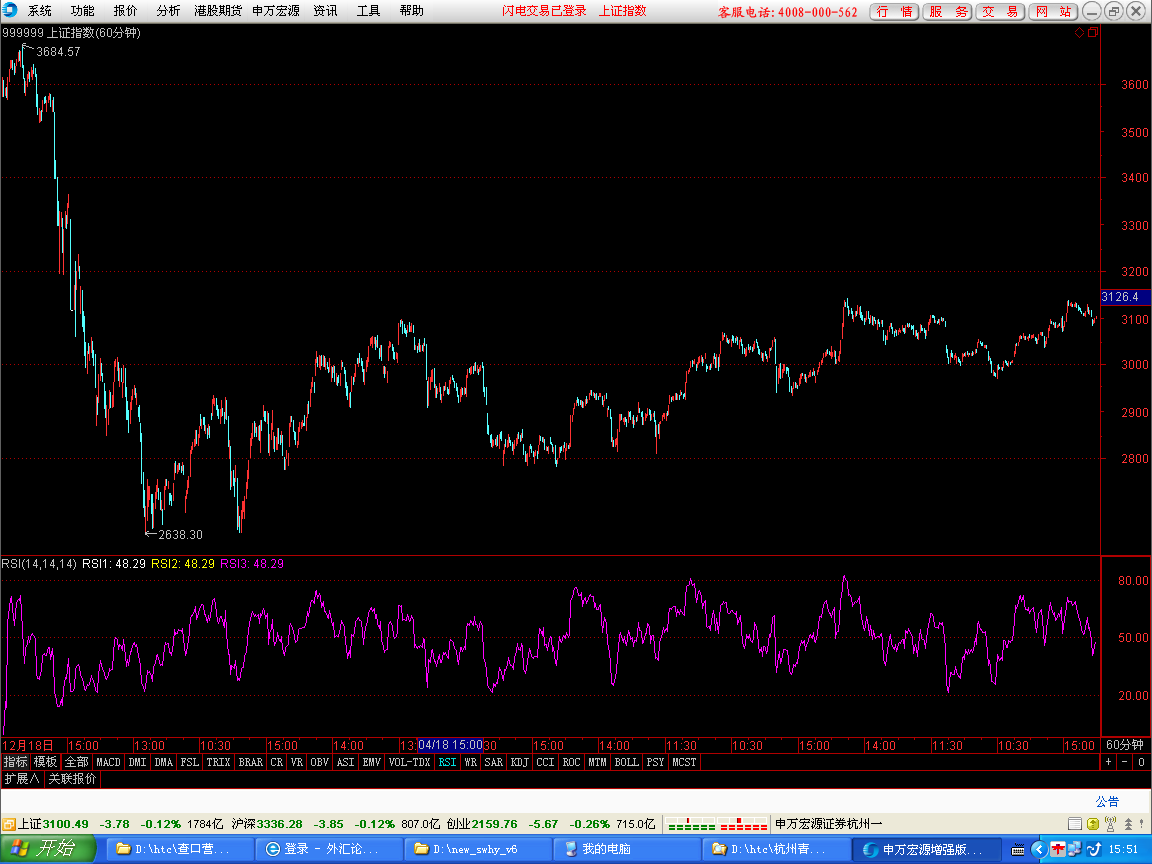Switch indicator to MCST

pyautogui.click(x=684, y=762)
